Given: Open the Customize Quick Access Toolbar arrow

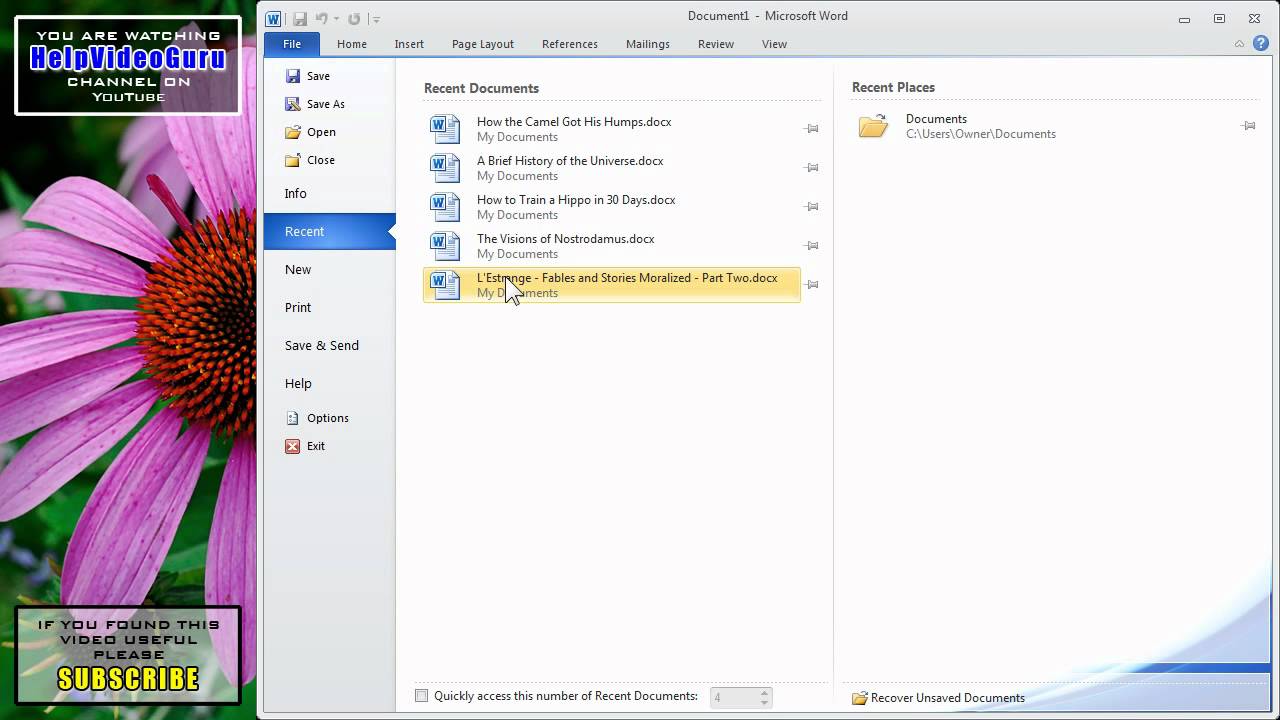Looking at the screenshot, I should coord(376,19).
